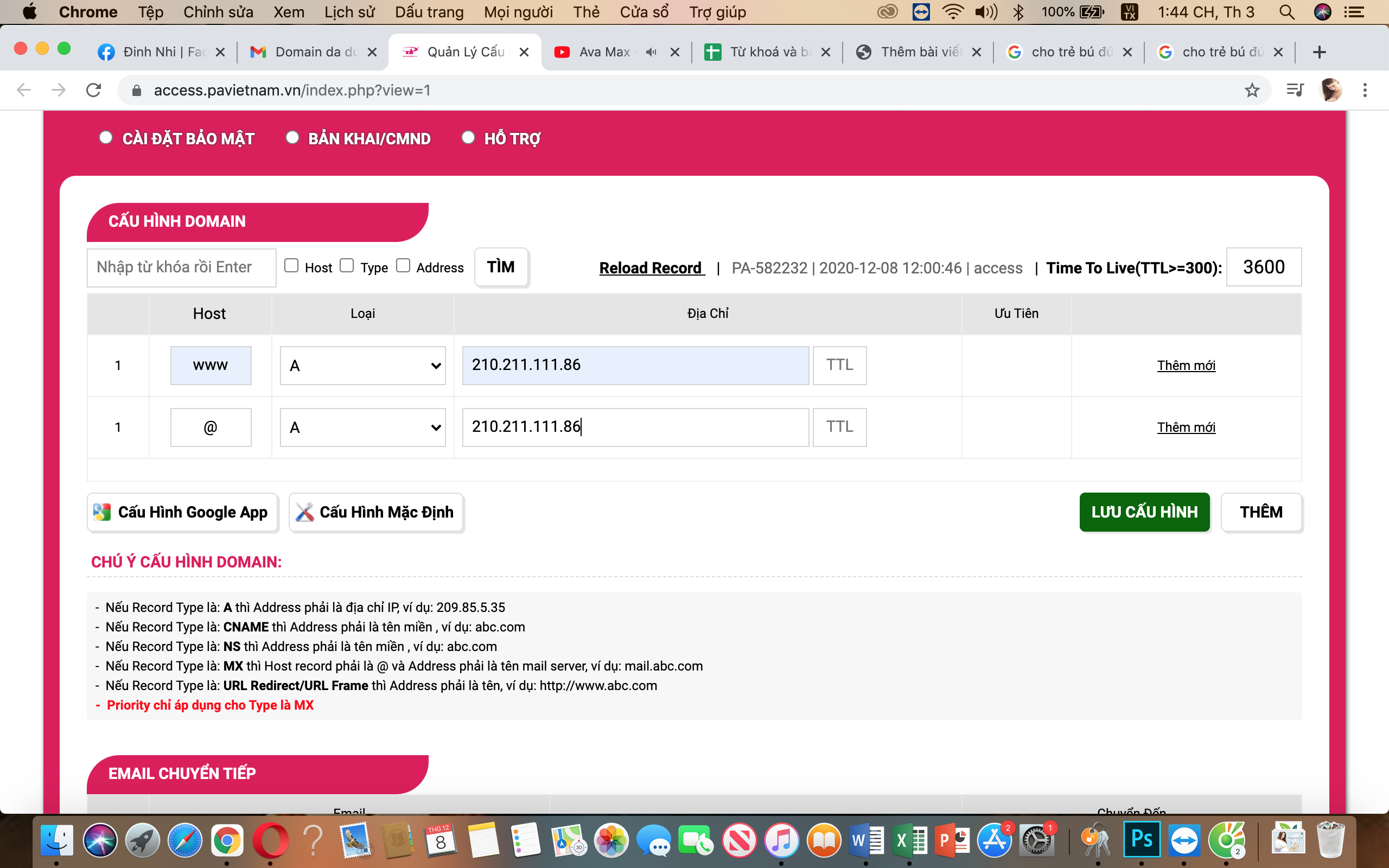Expand the Loại dropdown for www record
1389x868 pixels.
[x=362, y=365]
